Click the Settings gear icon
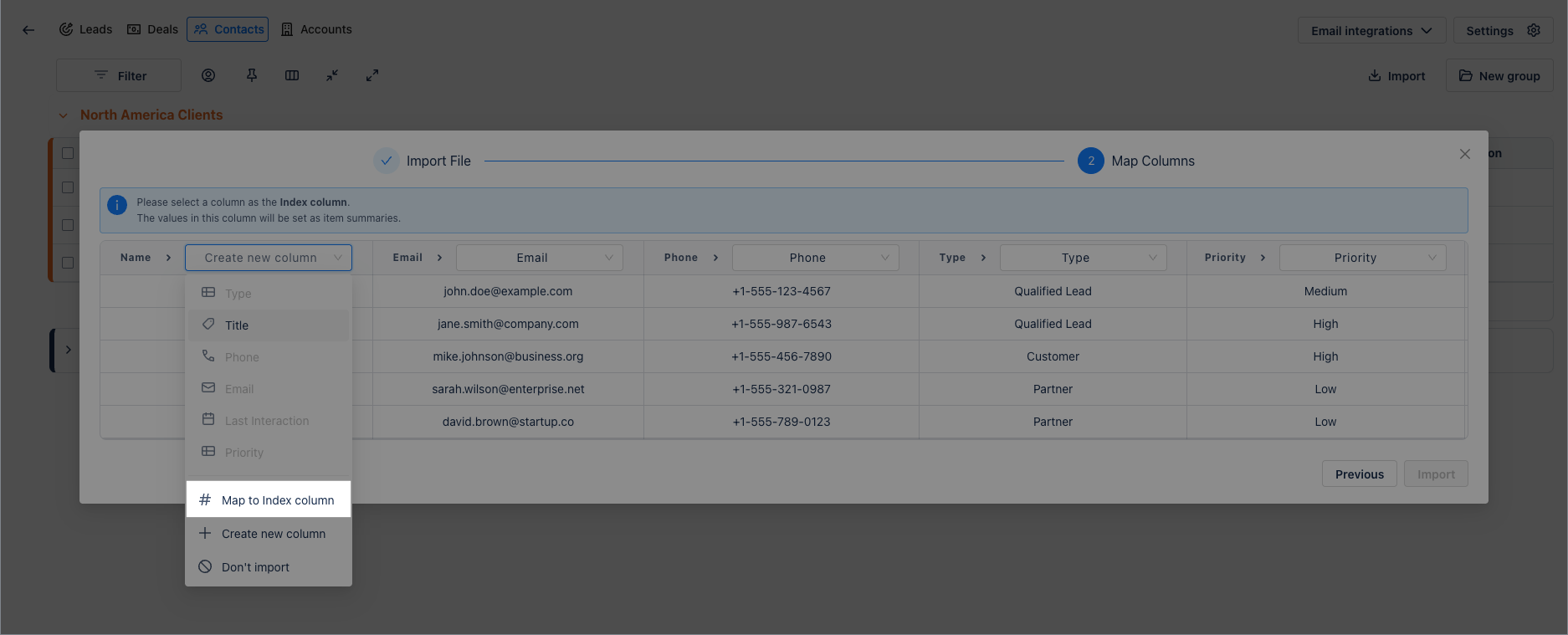 click(1533, 30)
